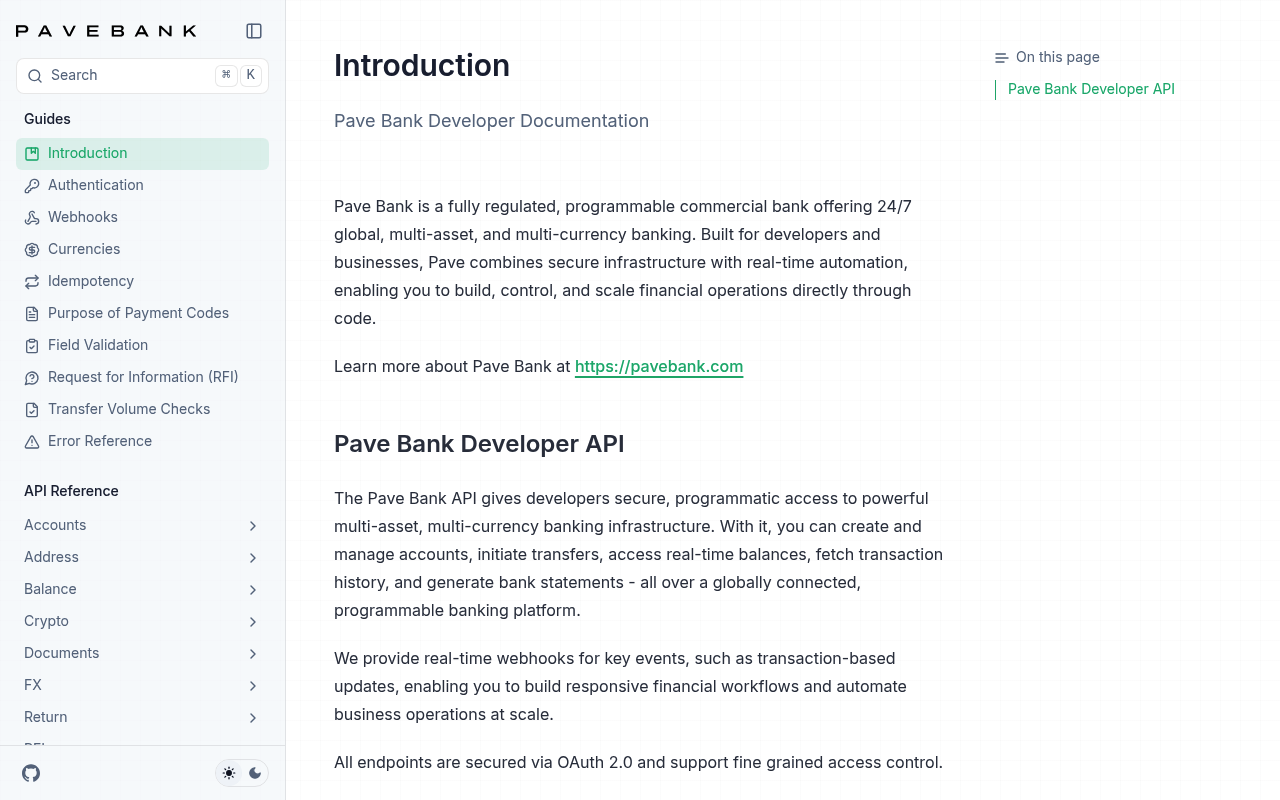1280x800 pixels.
Task: Switch to light theme with sun icon
Action: [x=229, y=773]
